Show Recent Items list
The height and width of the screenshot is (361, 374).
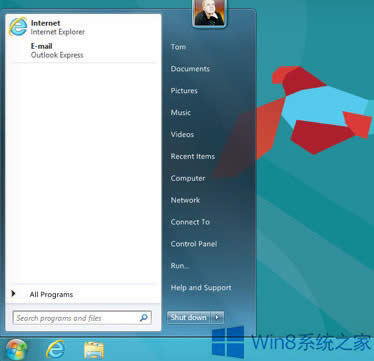click(193, 156)
